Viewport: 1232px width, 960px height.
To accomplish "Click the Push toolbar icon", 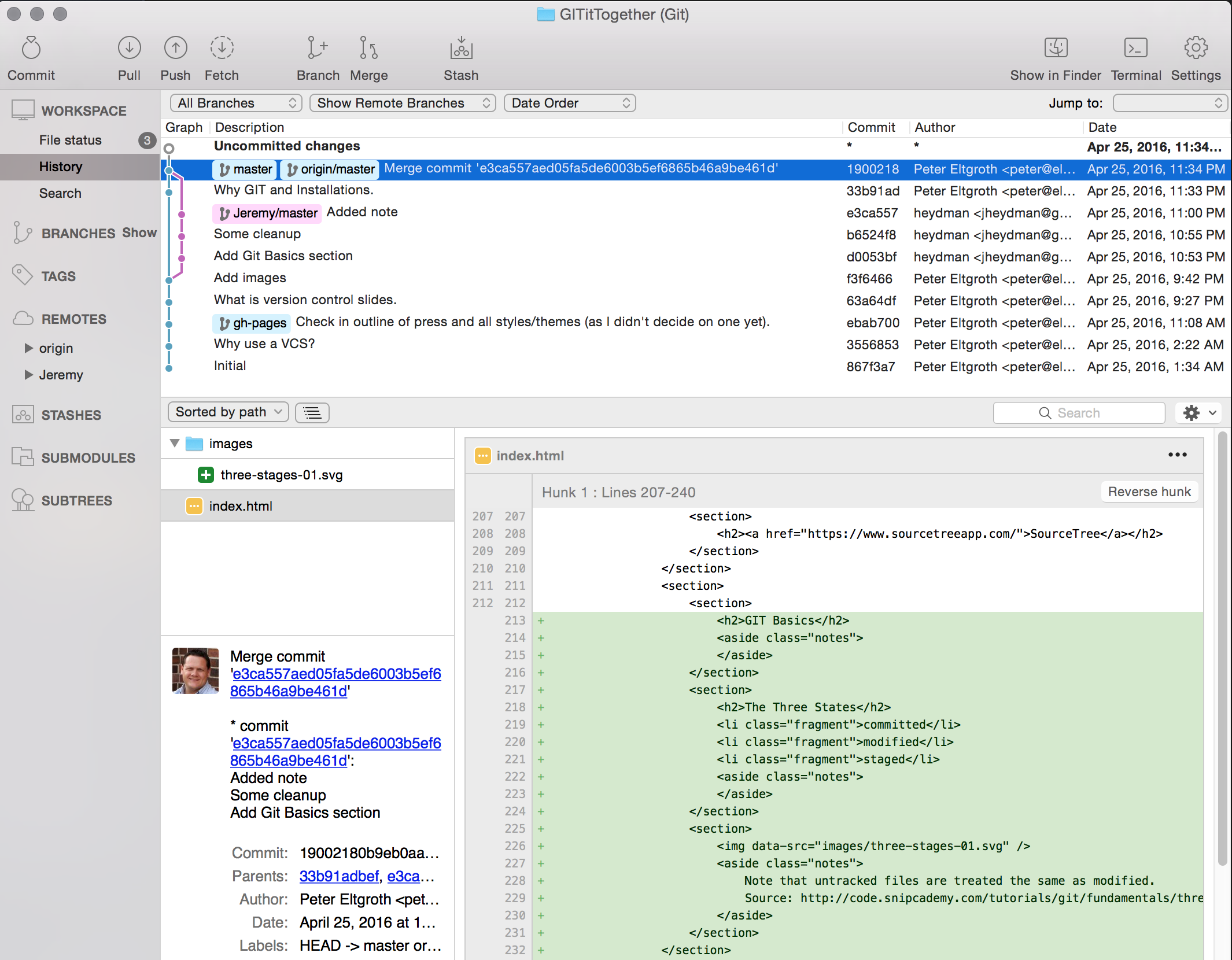I will click(x=175, y=49).
